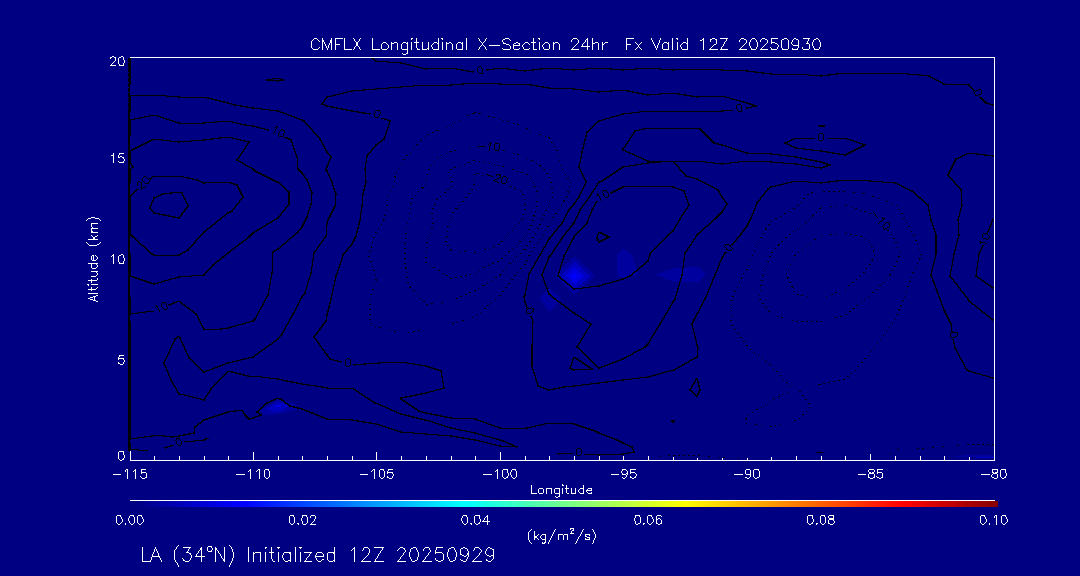Image resolution: width=1080 pixels, height=576 pixels.
Task: Click the small diamond contour near -92 longitude
Action: (696, 387)
